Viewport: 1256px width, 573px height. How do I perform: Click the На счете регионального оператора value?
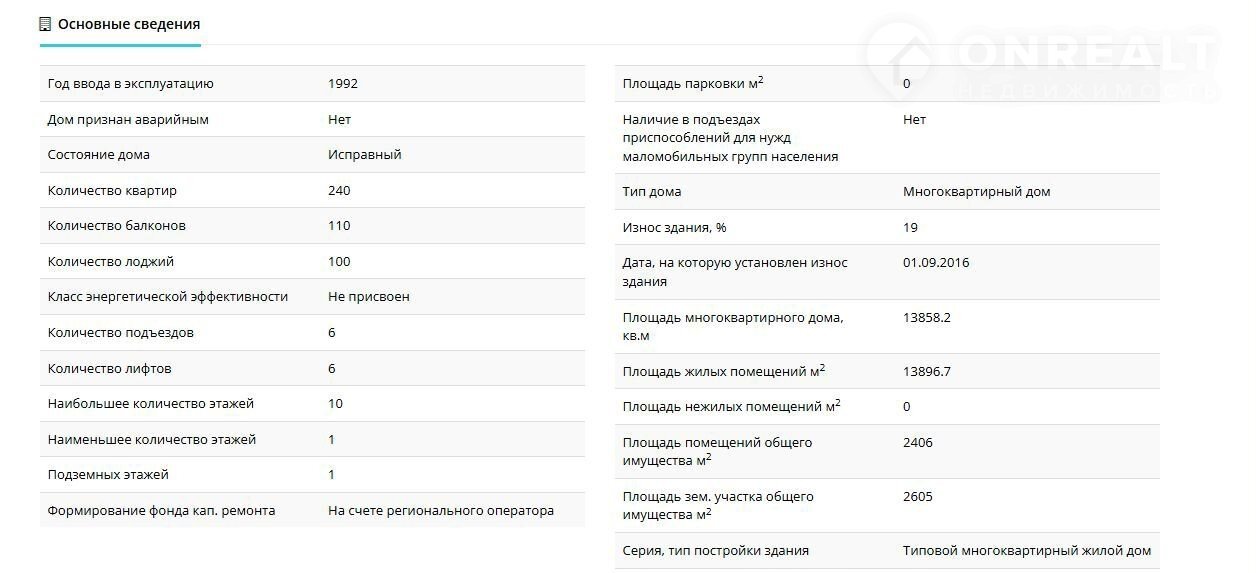(x=440, y=511)
